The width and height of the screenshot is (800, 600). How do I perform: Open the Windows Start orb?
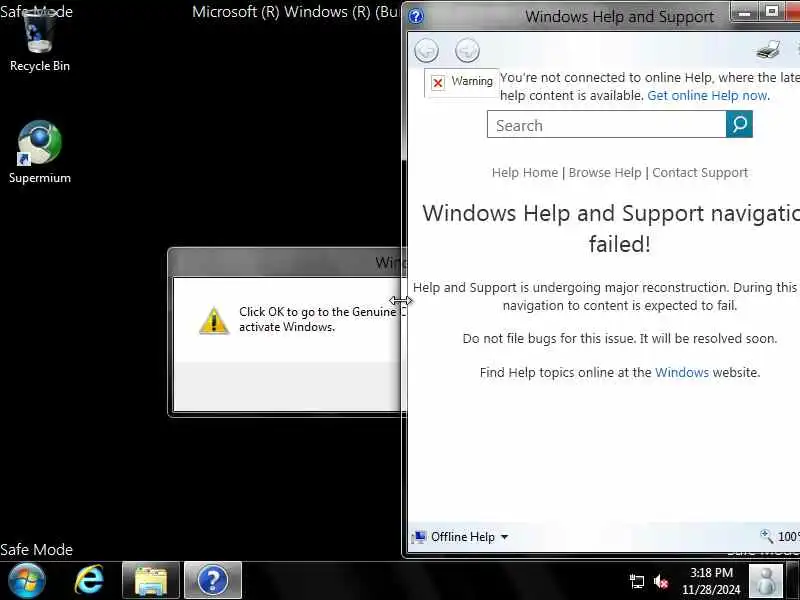[27, 580]
